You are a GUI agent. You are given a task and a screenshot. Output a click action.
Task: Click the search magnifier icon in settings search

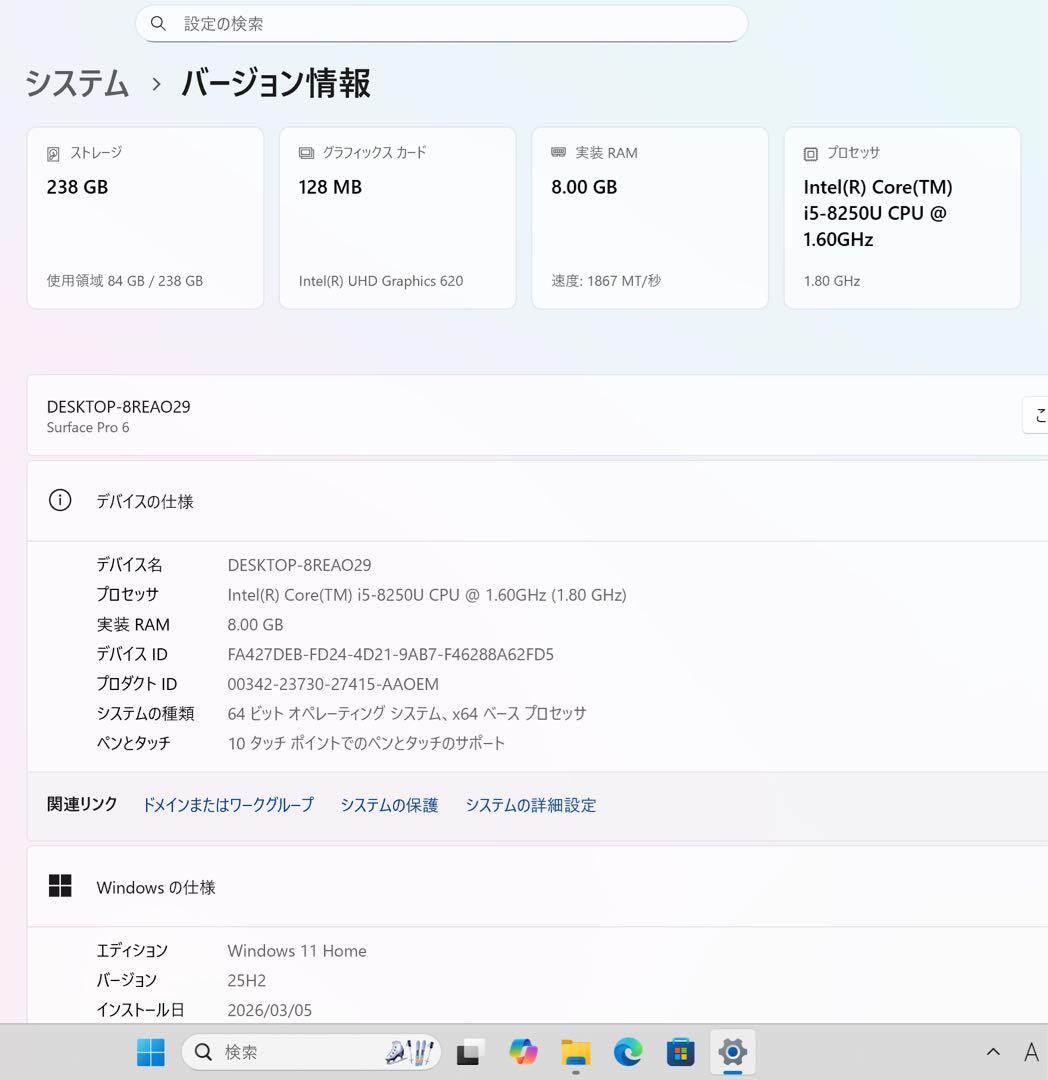pos(158,23)
